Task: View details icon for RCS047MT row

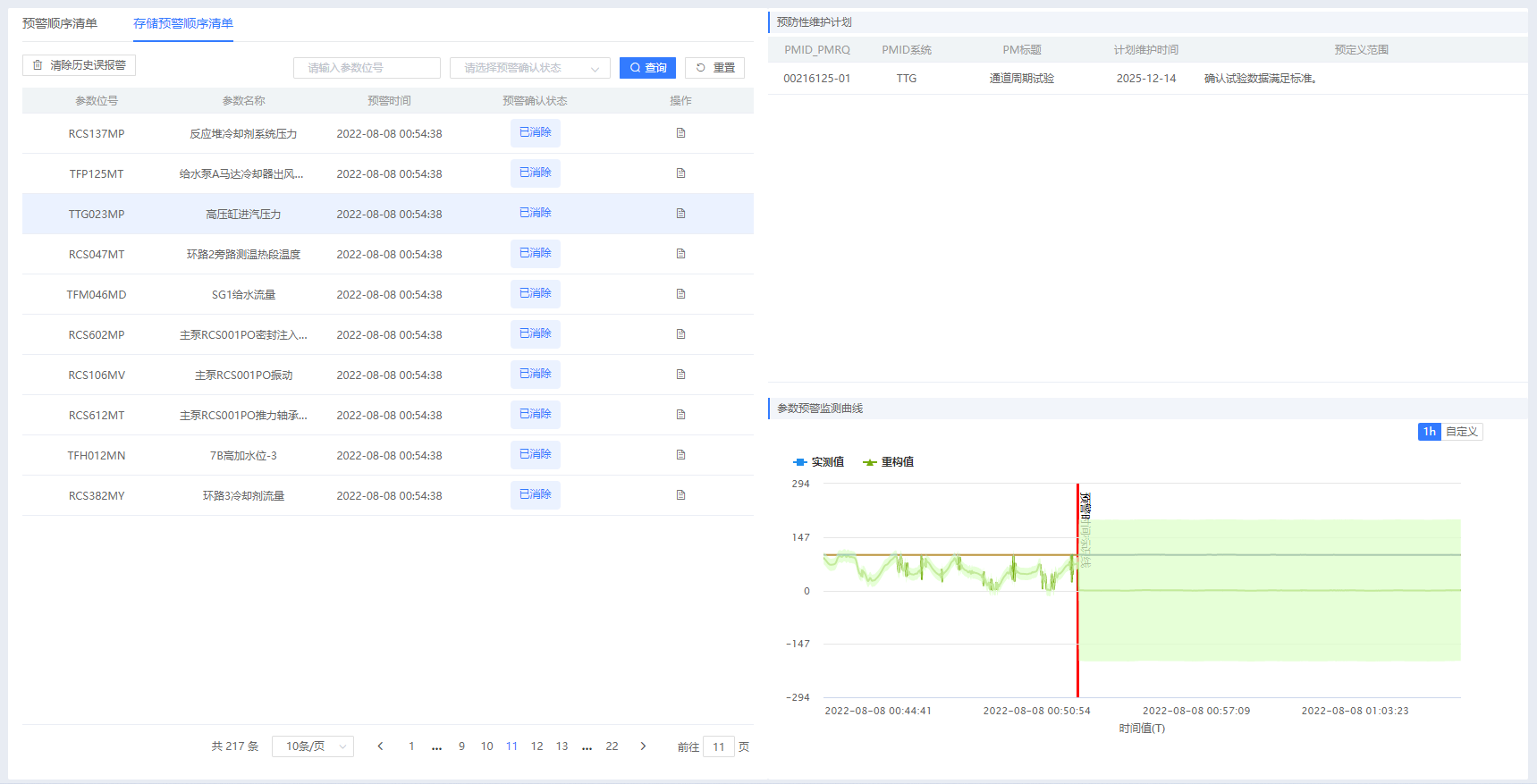Action: (680, 254)
